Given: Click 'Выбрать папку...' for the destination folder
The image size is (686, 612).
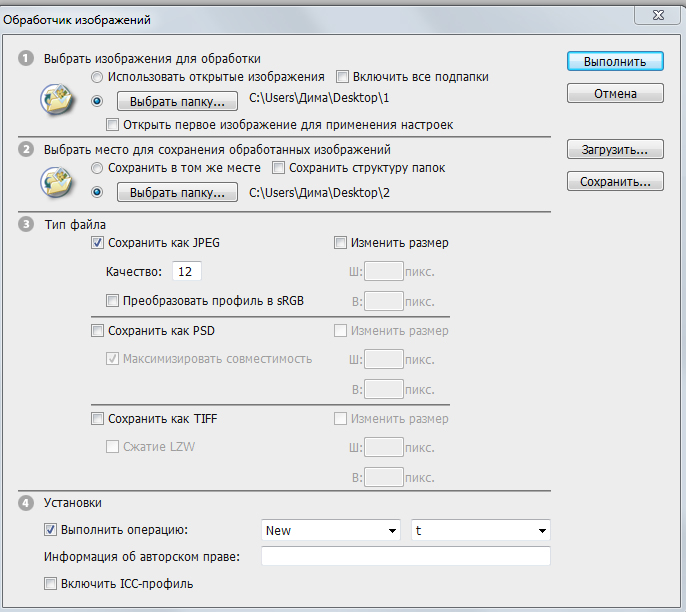Looking at the screenshot, I should [177, 192].
